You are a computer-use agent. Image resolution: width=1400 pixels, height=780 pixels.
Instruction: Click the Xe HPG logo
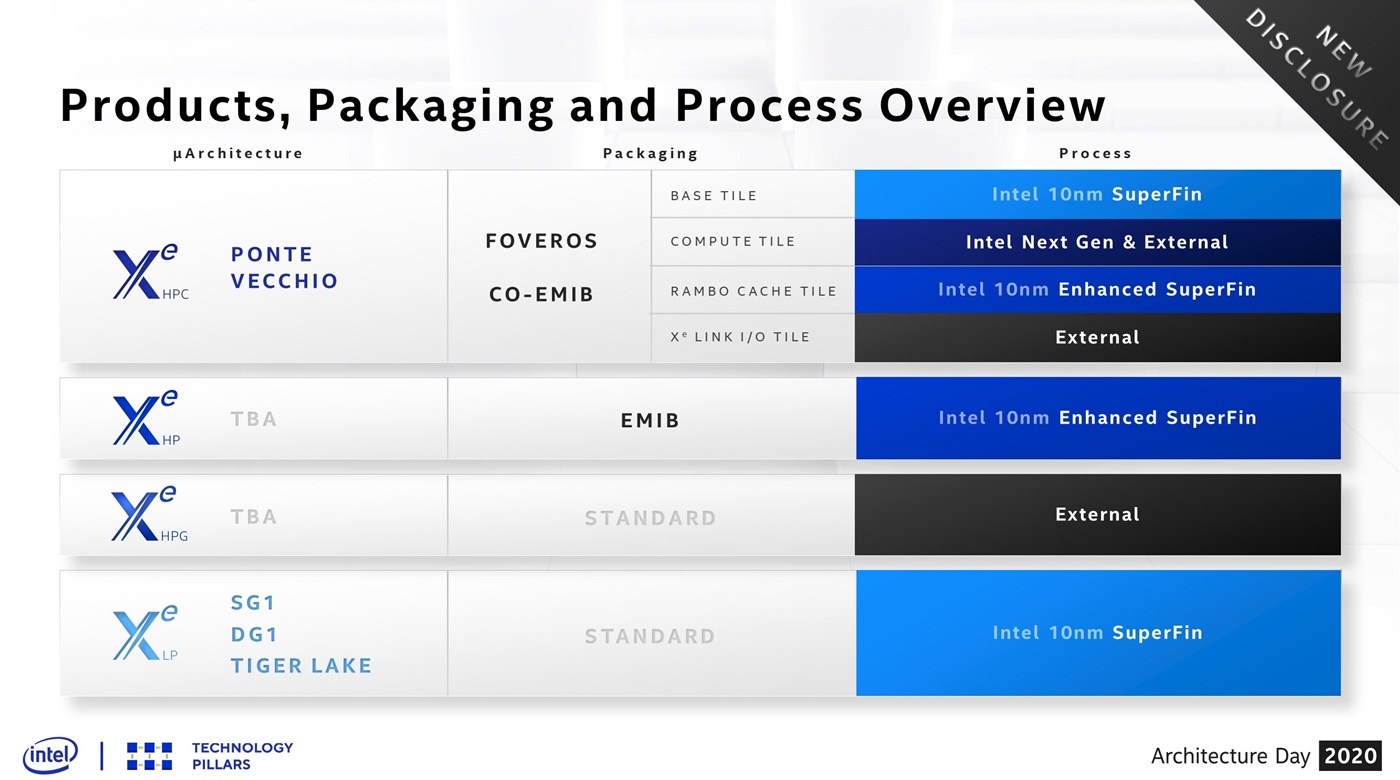[148, 516]
